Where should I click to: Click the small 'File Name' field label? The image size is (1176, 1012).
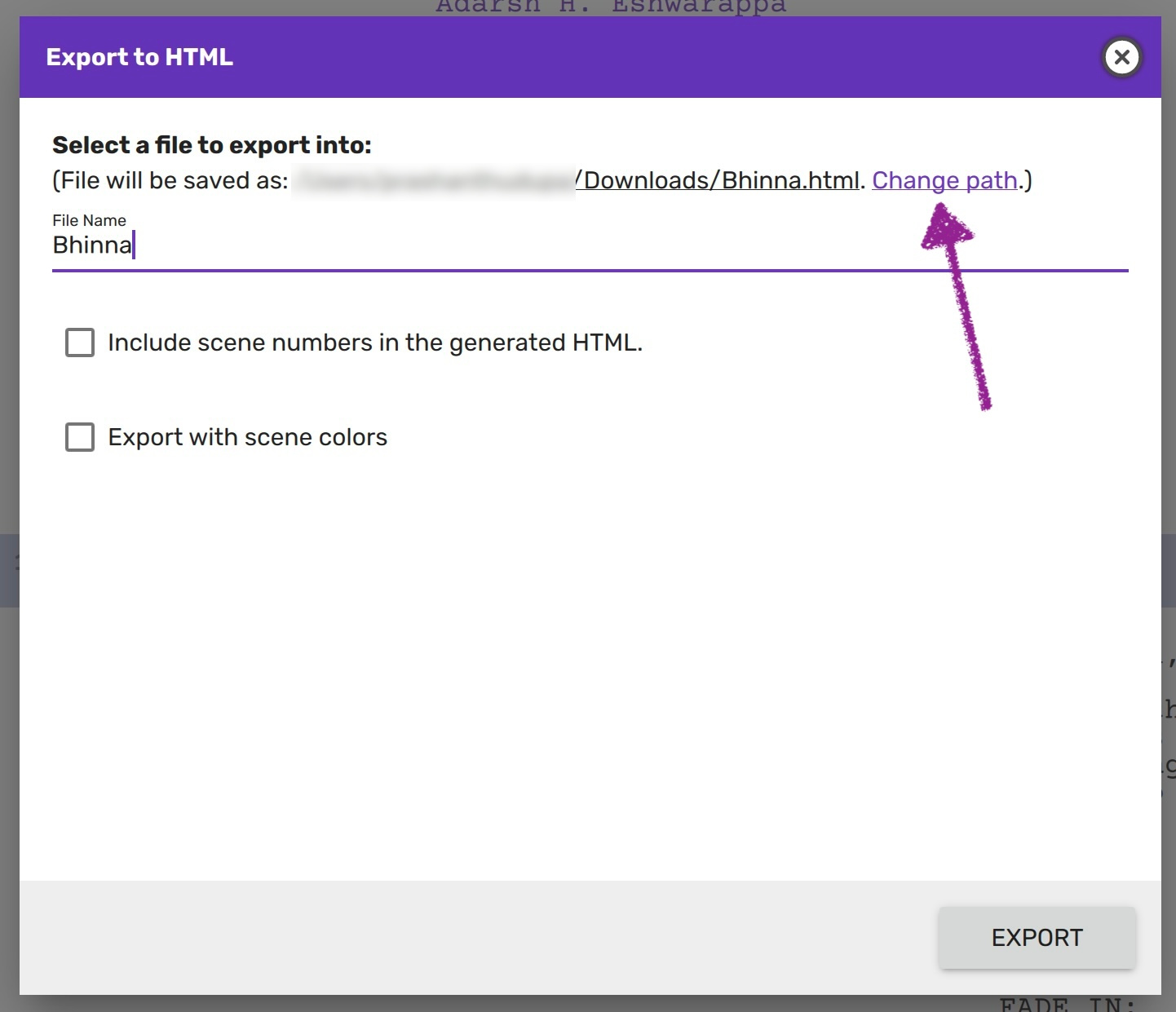89,220
